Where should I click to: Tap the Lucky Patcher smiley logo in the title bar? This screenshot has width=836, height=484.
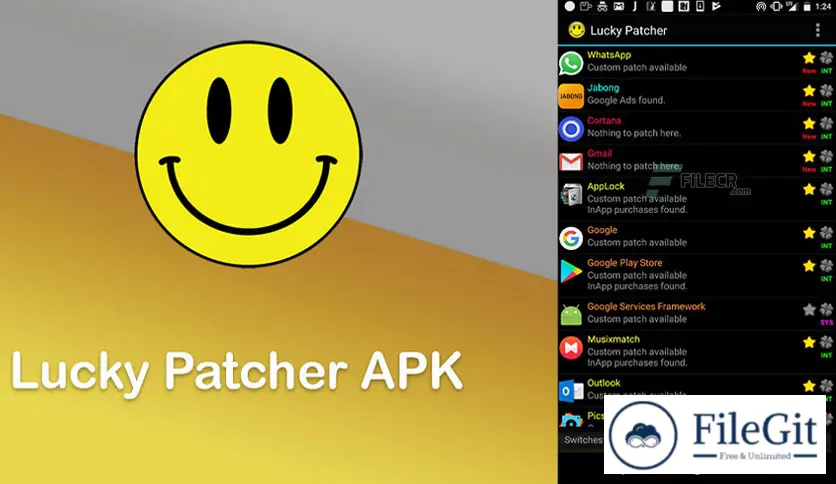(x=576, y=30)
